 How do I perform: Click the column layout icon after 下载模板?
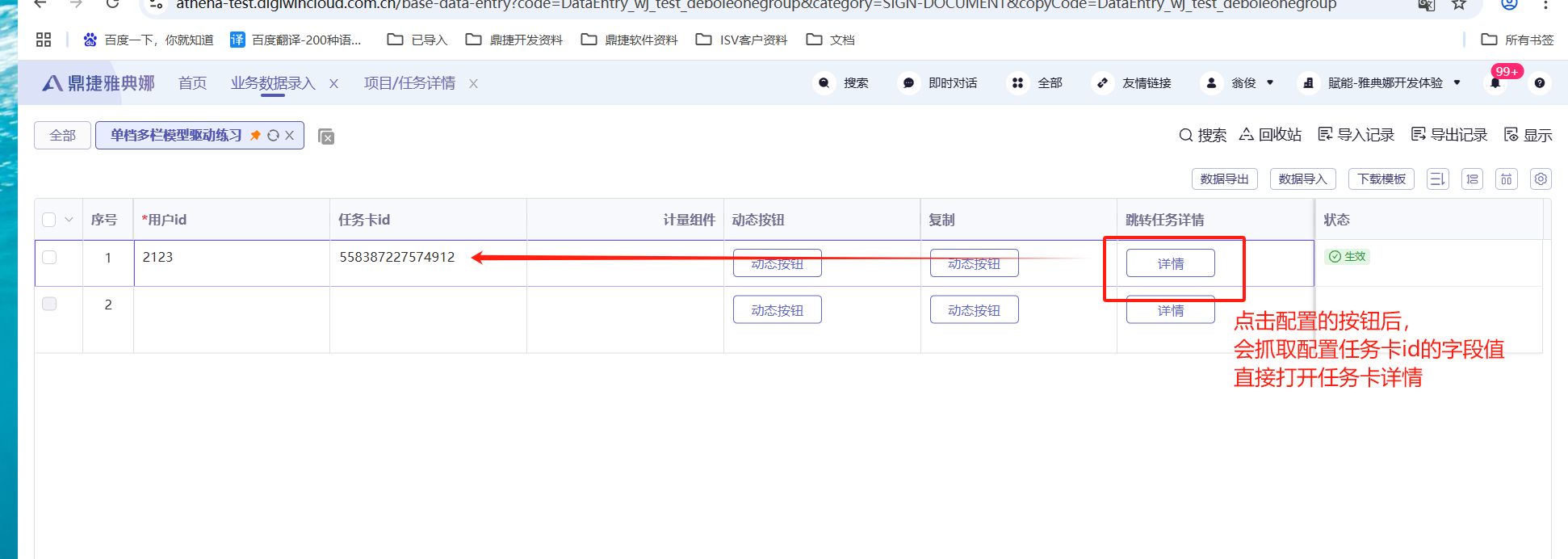[1437, 179]
